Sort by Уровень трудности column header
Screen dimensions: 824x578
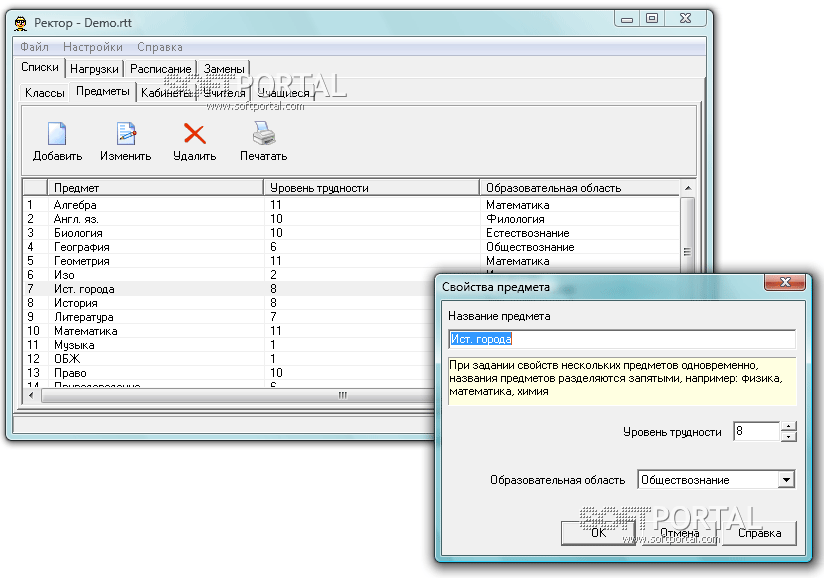[371, 188]
